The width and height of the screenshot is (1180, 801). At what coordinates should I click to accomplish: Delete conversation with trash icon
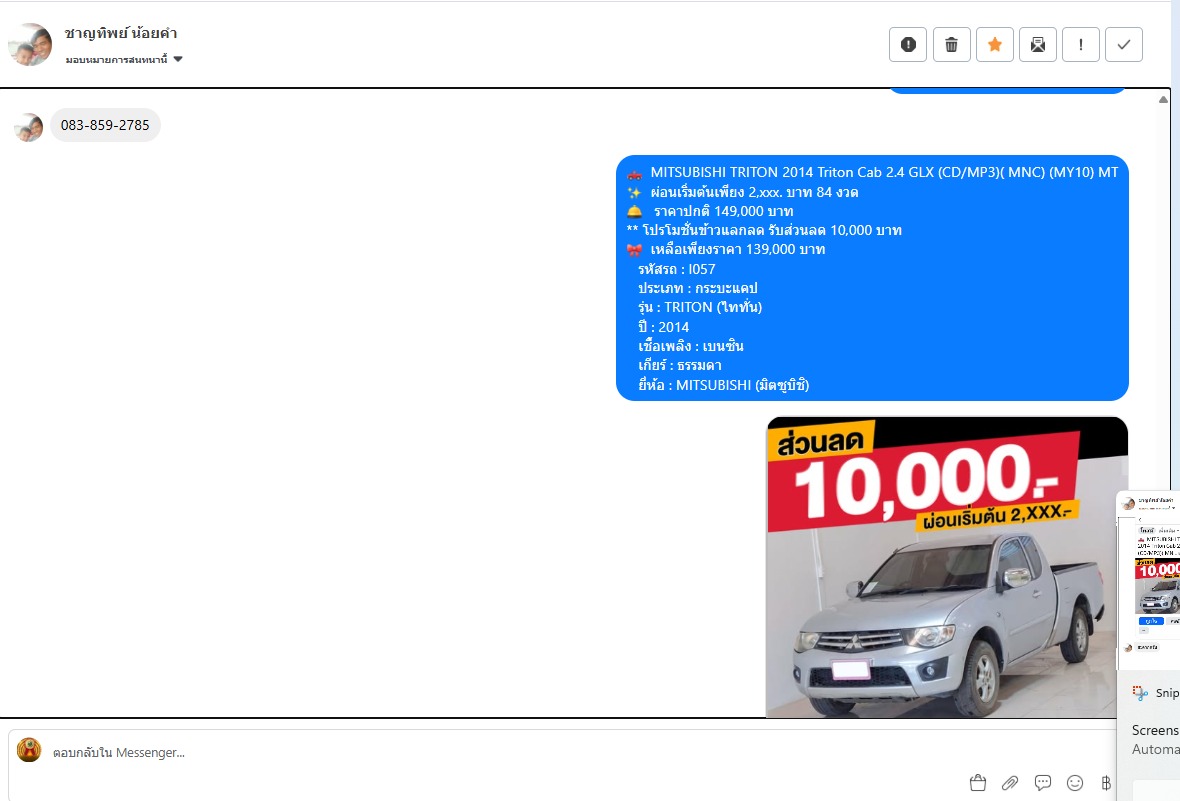point(951,44)
